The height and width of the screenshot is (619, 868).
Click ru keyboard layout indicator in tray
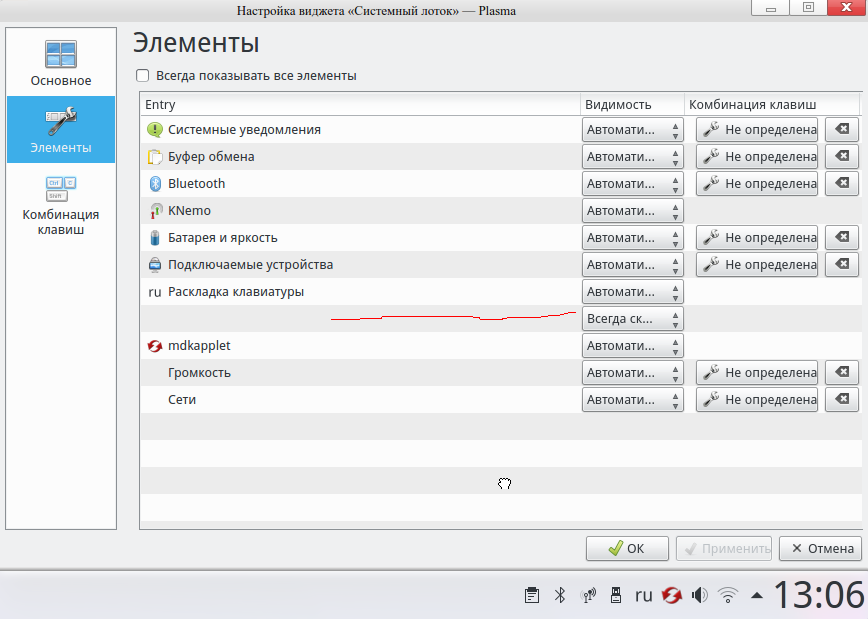[643, 595]
